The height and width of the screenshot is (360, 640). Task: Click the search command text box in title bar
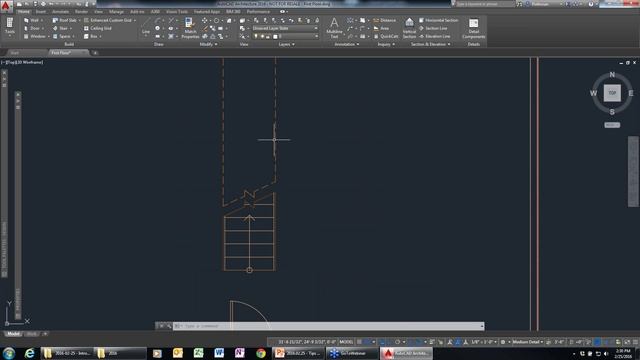[x=484, y=4]
